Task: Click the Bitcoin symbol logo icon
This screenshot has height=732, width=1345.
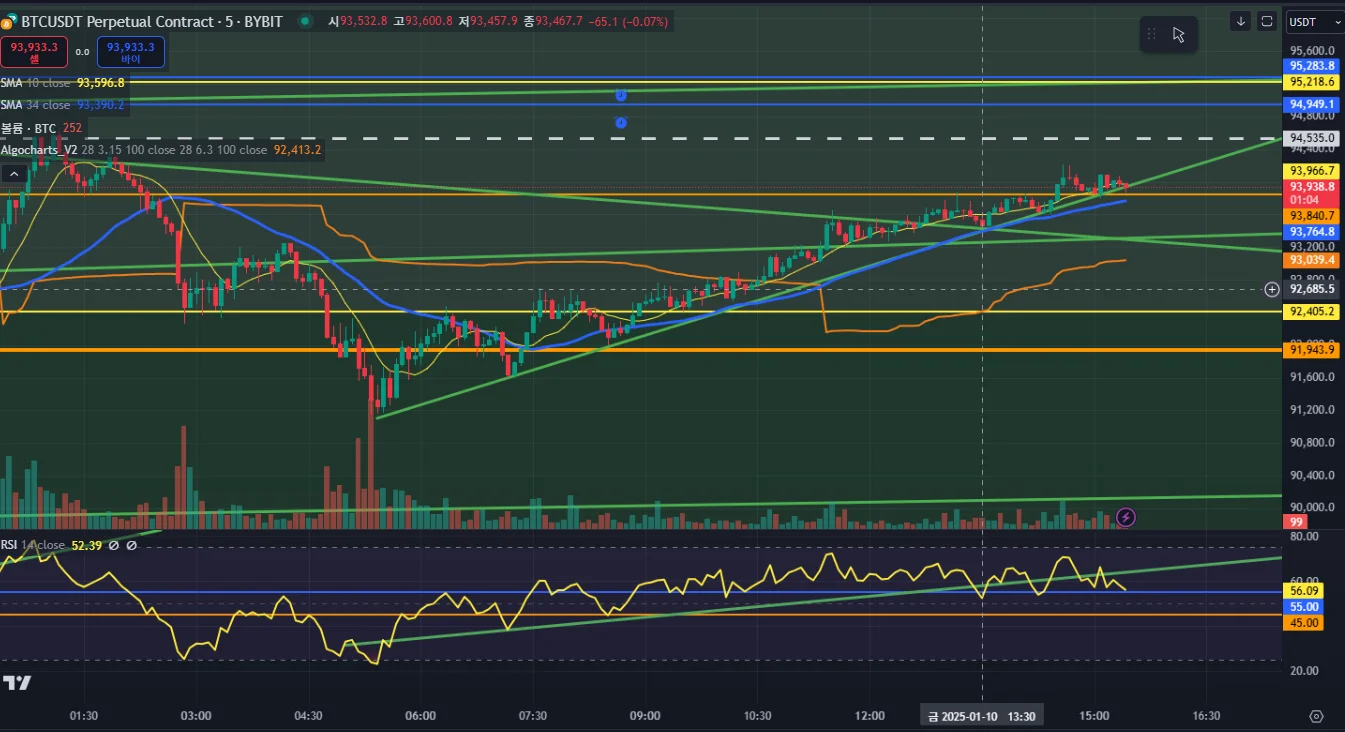Action: tap(8, 22)
